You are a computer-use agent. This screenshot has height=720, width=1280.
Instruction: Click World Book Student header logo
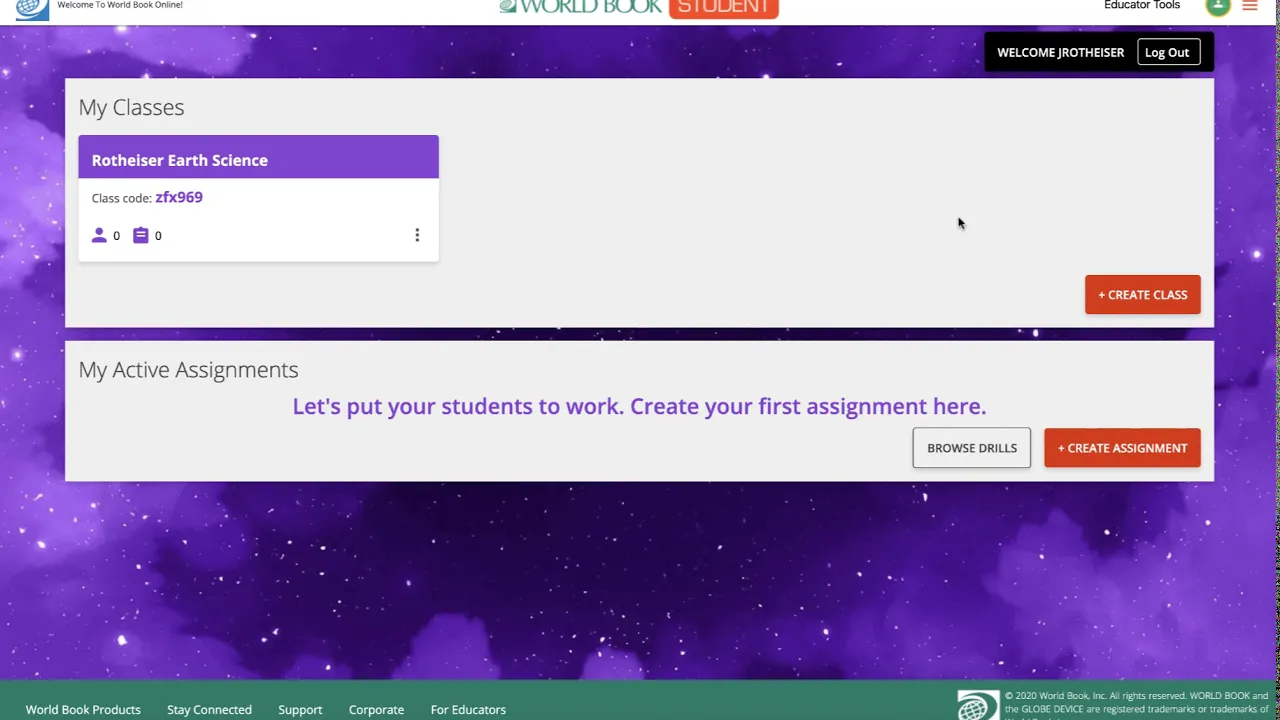click(x=639, y=7)
